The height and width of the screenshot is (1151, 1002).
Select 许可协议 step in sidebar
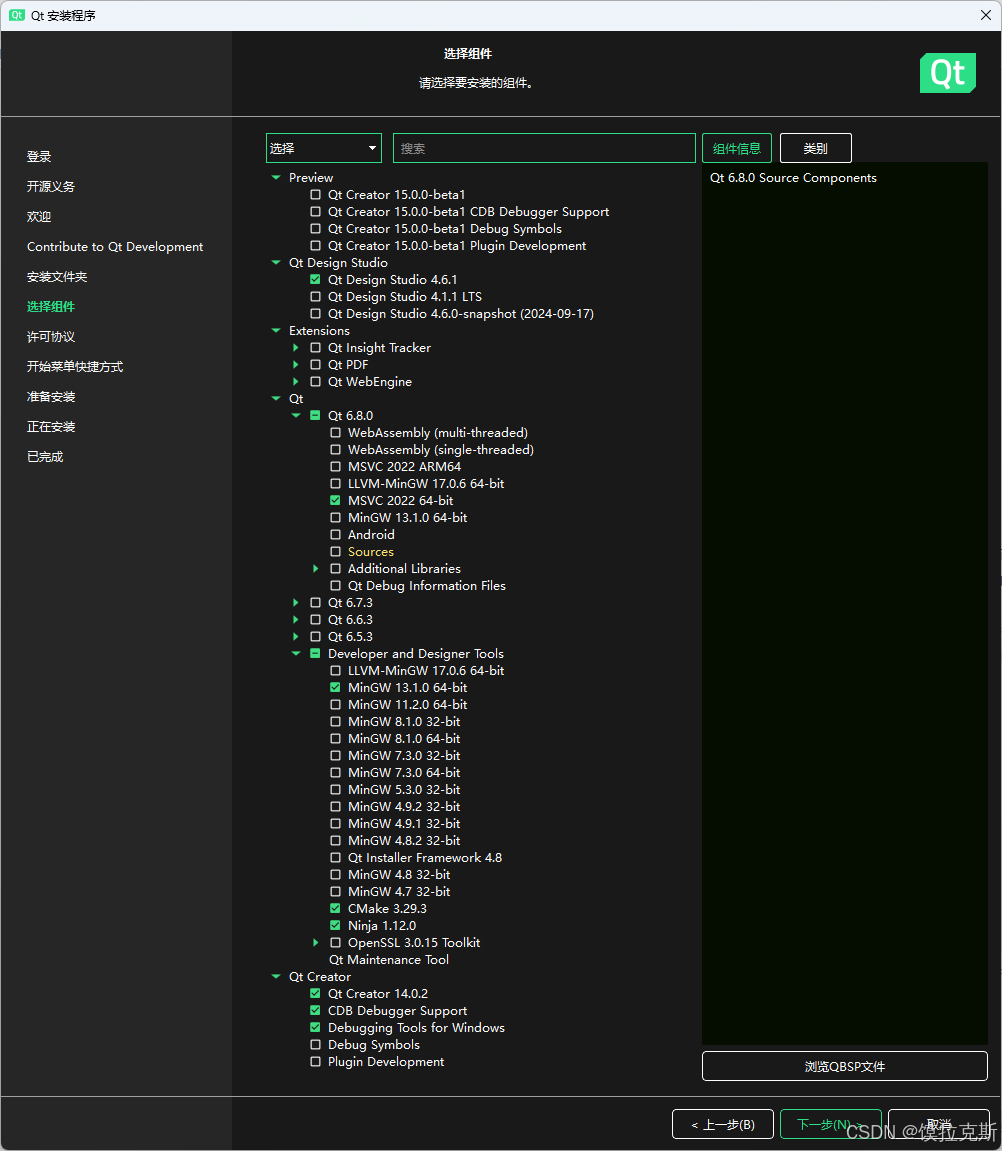tap(51, 336)
